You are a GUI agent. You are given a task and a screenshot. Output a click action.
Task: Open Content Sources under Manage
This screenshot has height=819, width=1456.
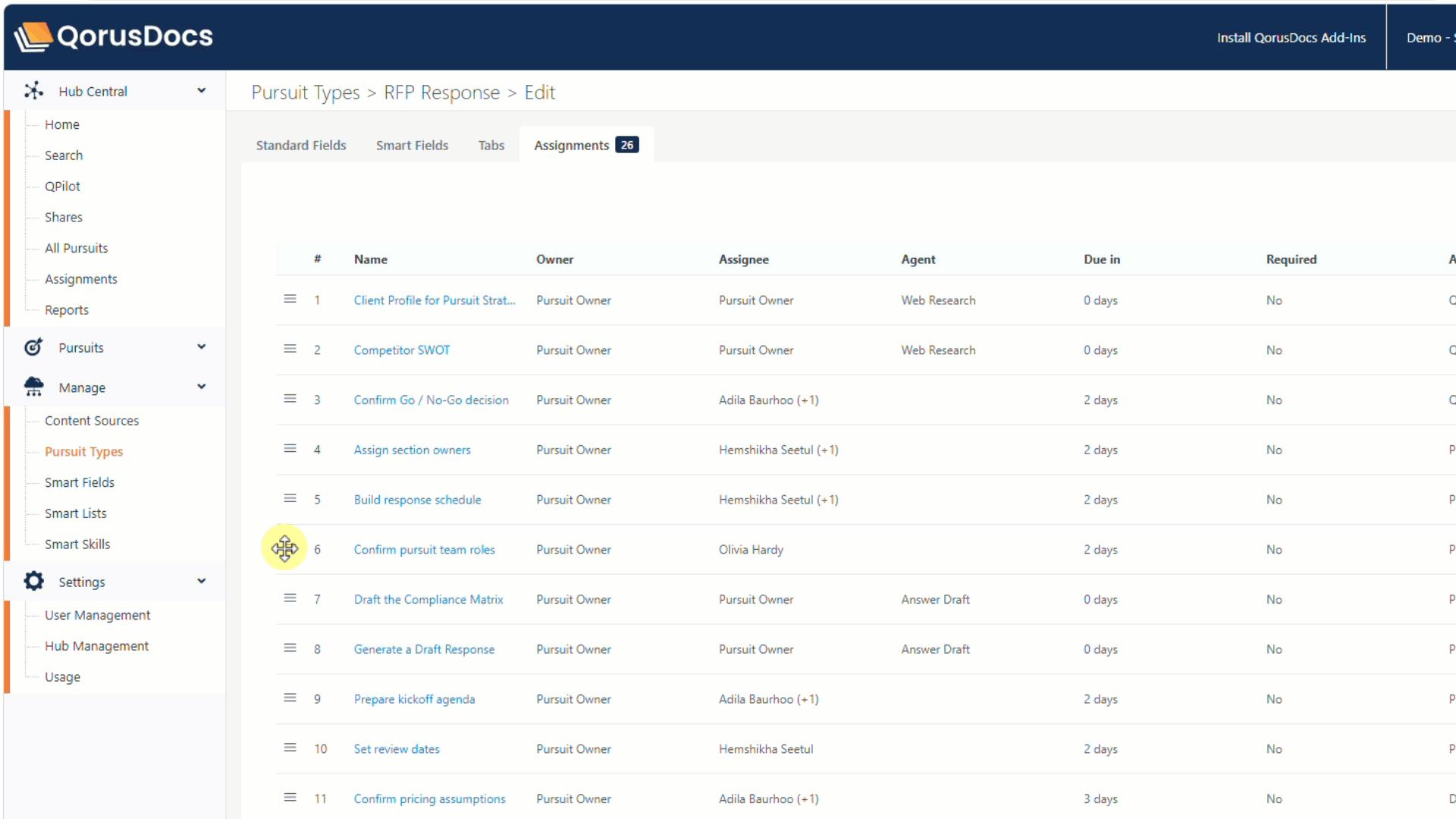[x=92, y=421]
